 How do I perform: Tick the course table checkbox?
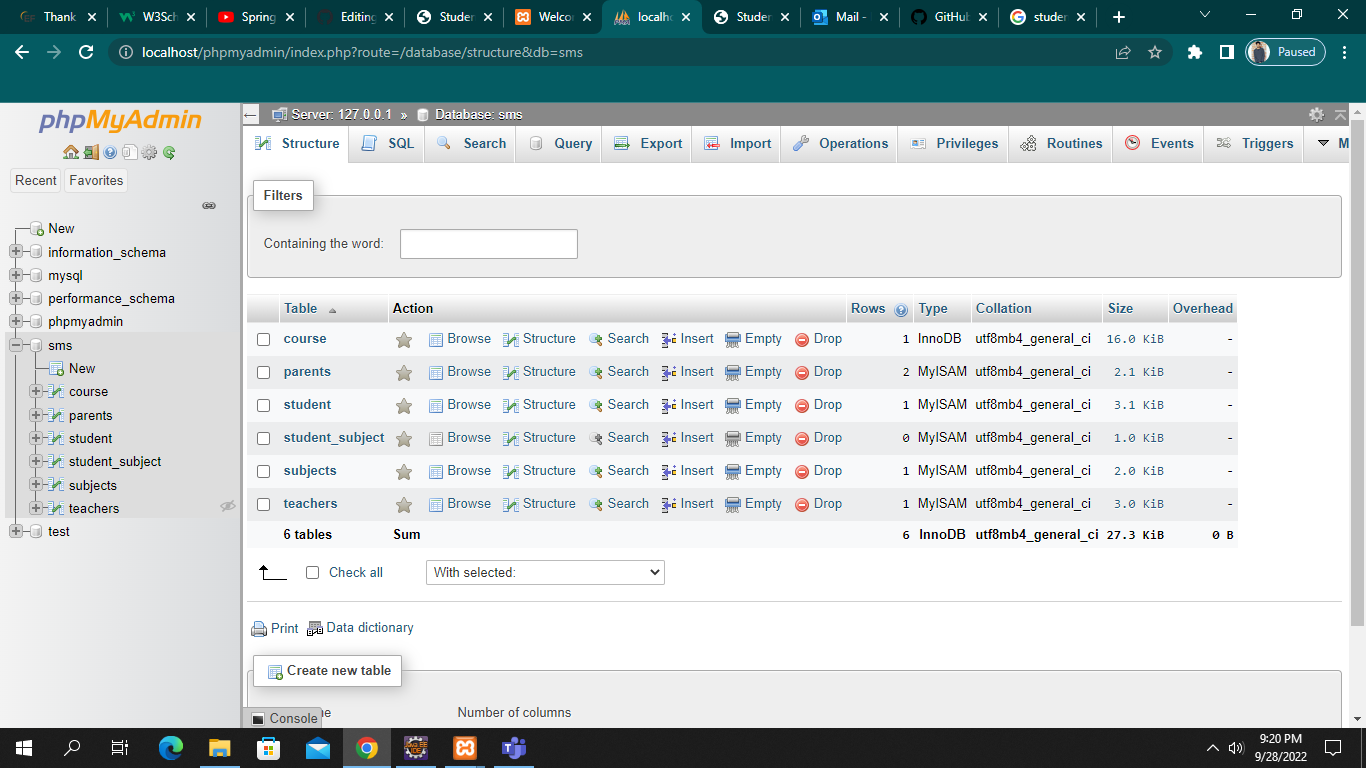[264, 339]
